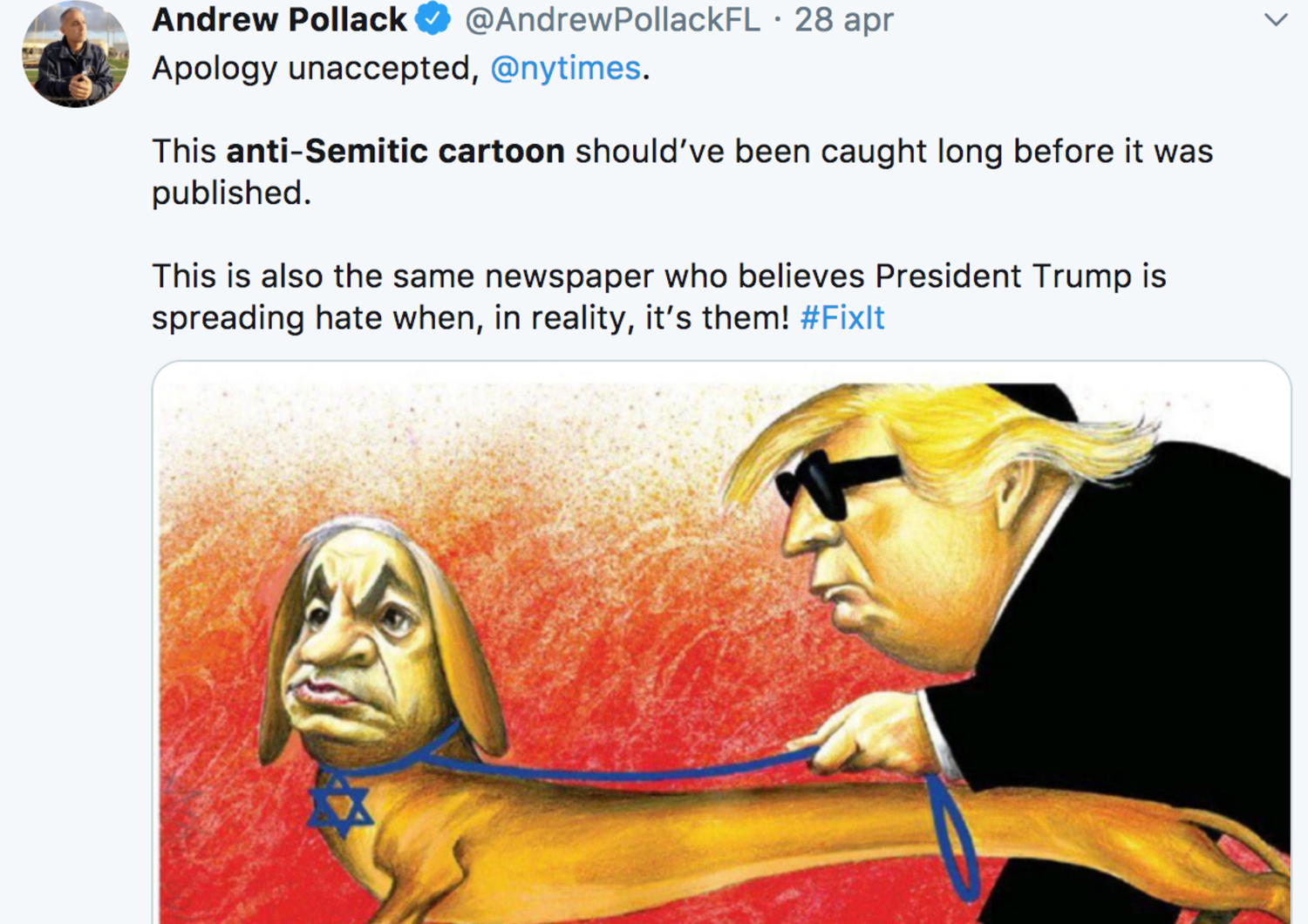
Task: Open the @nytimes mention link
Action: point(565,68)
